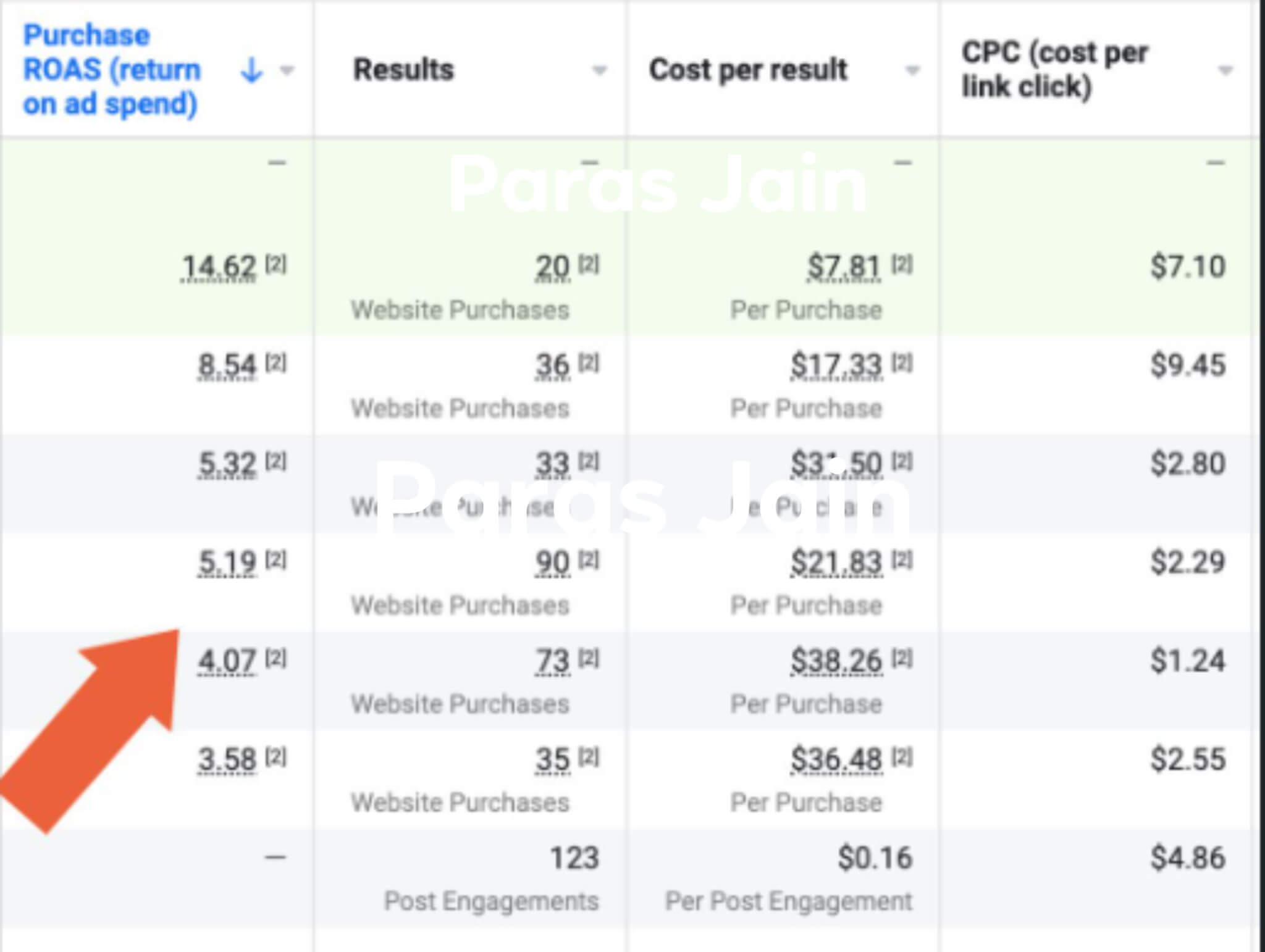1265x952 pixels.
Task: Click the $7.10 CPC value in highlighted row
Action: pos(1187,267)
